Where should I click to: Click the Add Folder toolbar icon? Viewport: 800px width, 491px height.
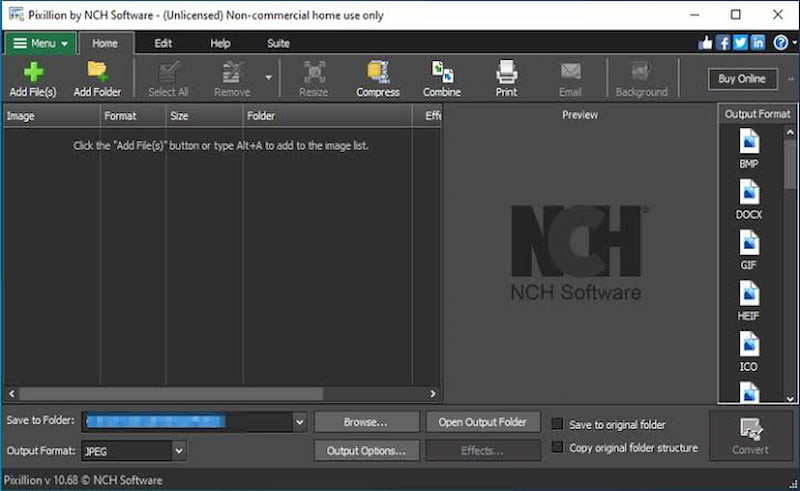[x=97, y=79]
